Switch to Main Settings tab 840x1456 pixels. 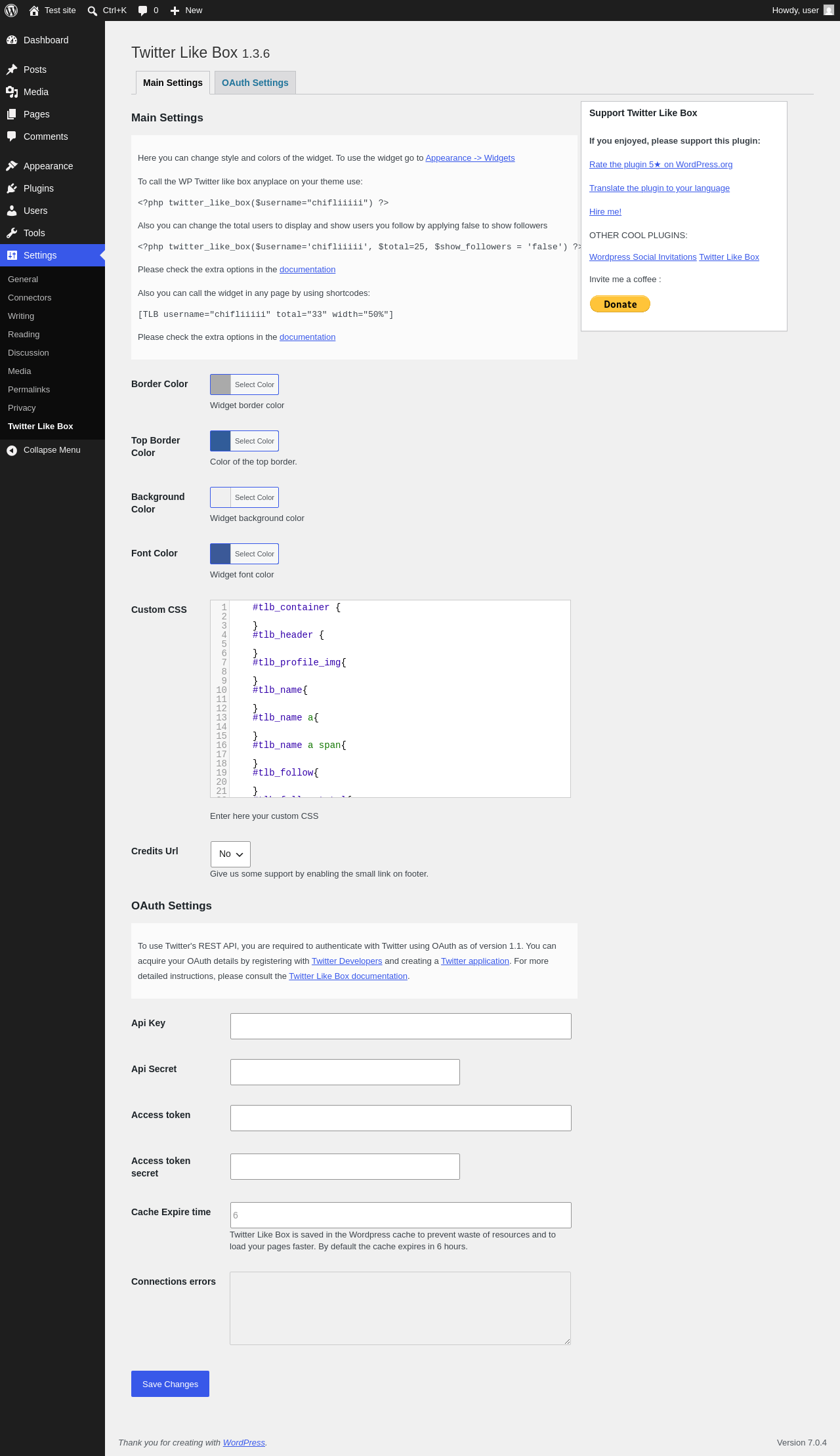[x=173, y=83]
